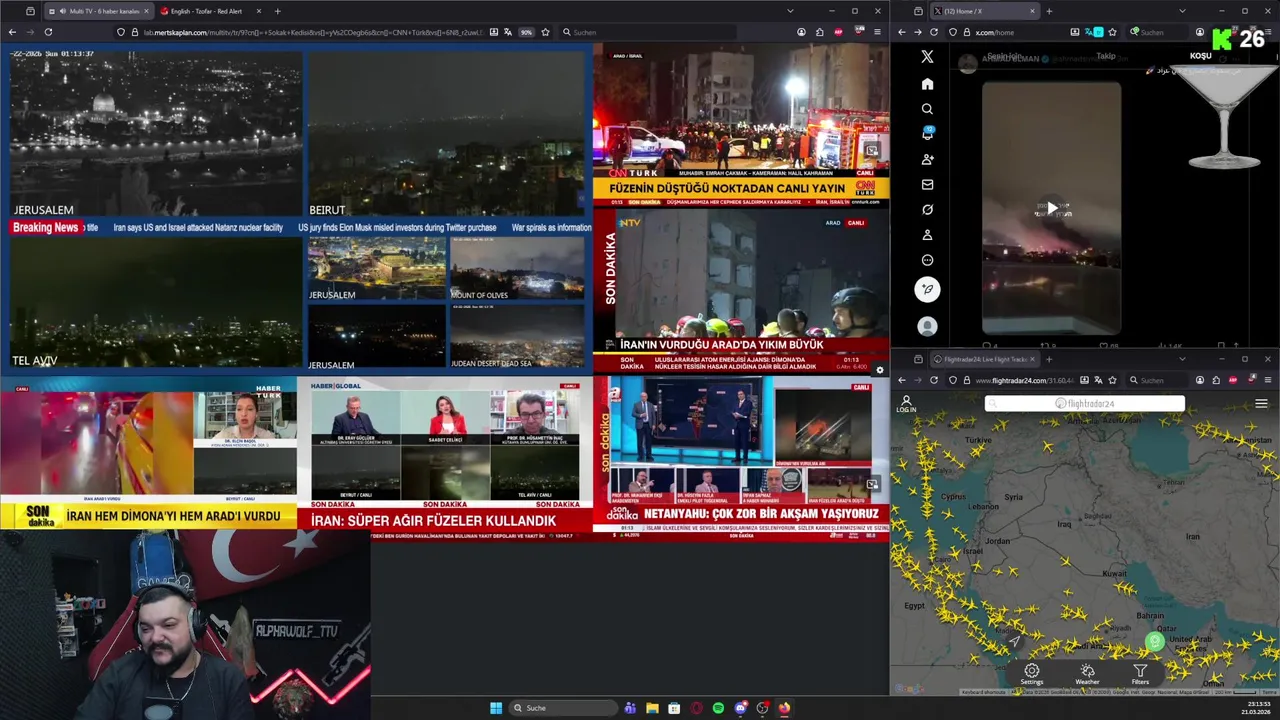Viewport: 1280px width, 720px height.
Task: Click A Haber stream picture-in-picture icon
Action: [872, 485]
